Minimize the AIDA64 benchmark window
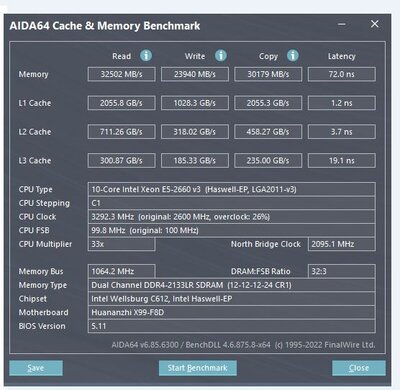400x390 pixels. (342, 24)
